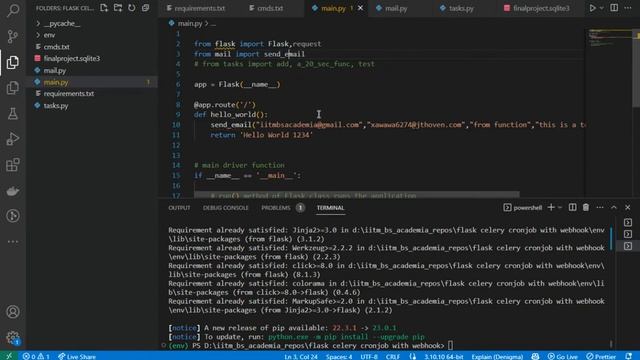This screenshot has height=360, width=640.
Task: Select the TERMINAL panel tab
Action: tap(330, 208)
